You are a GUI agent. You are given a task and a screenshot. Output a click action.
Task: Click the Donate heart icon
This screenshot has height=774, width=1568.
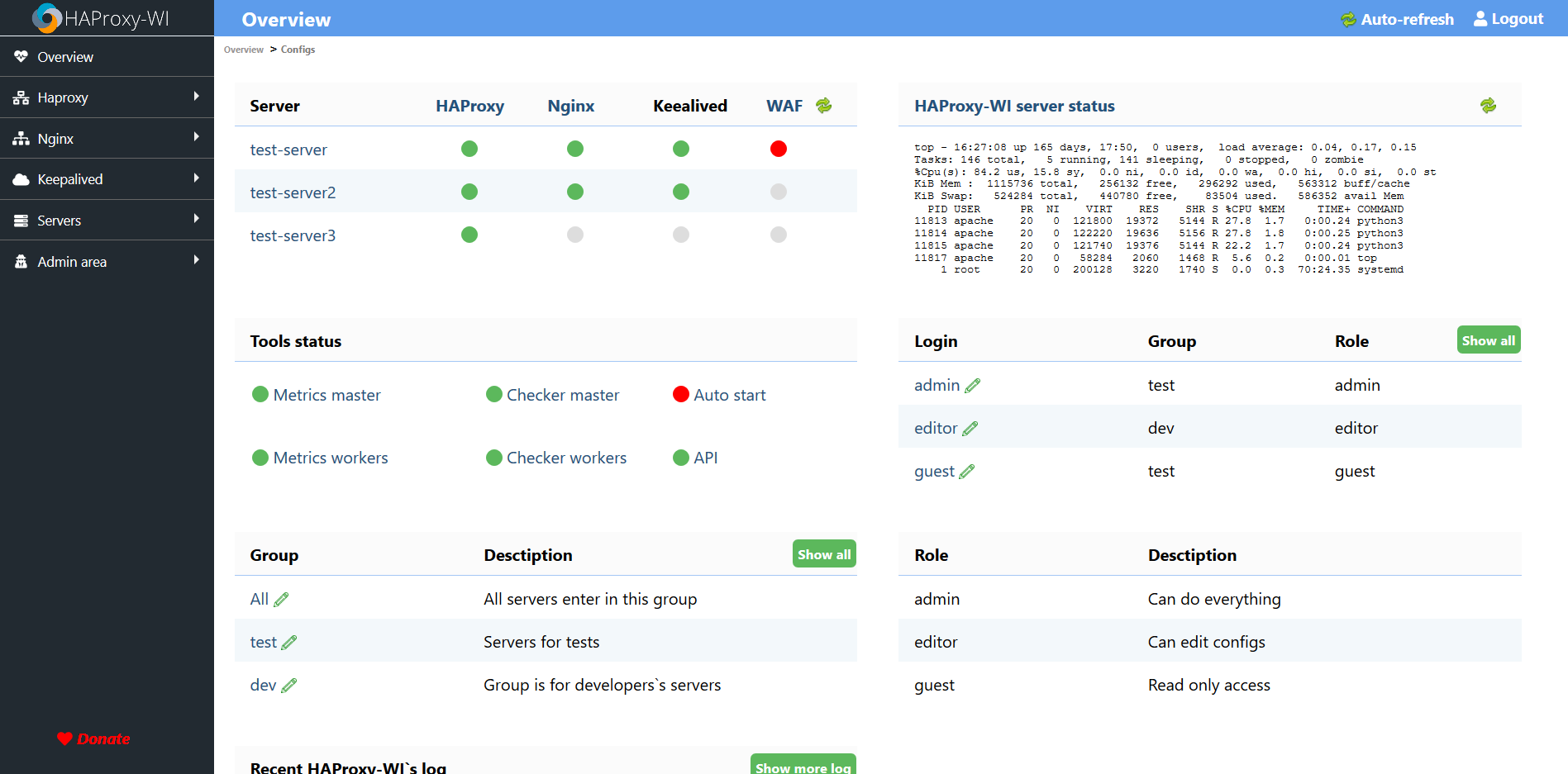coord(66,738)
